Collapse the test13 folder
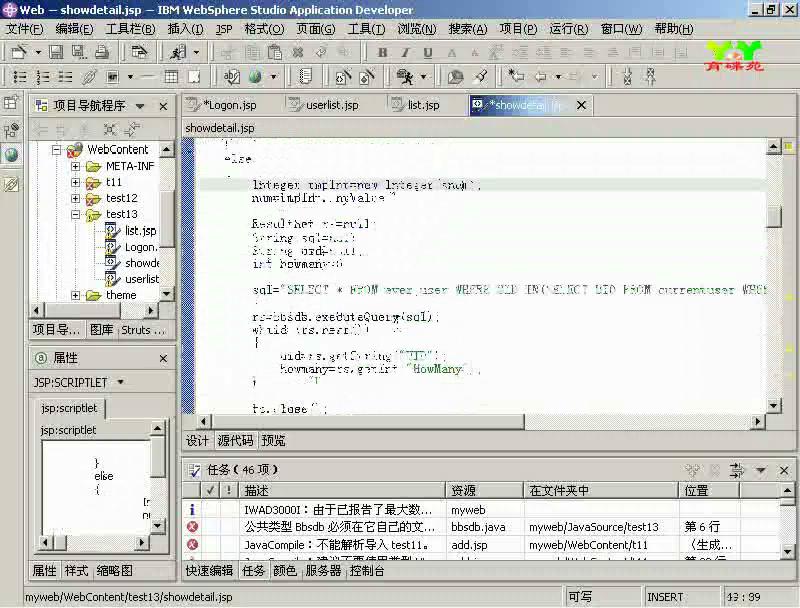Viewport: 800px width, 608px height. (75, 214)
